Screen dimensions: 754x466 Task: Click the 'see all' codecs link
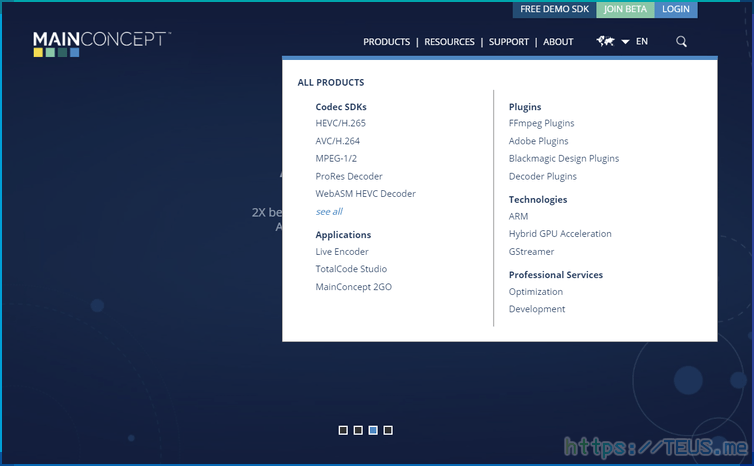[x=329, y=212]
